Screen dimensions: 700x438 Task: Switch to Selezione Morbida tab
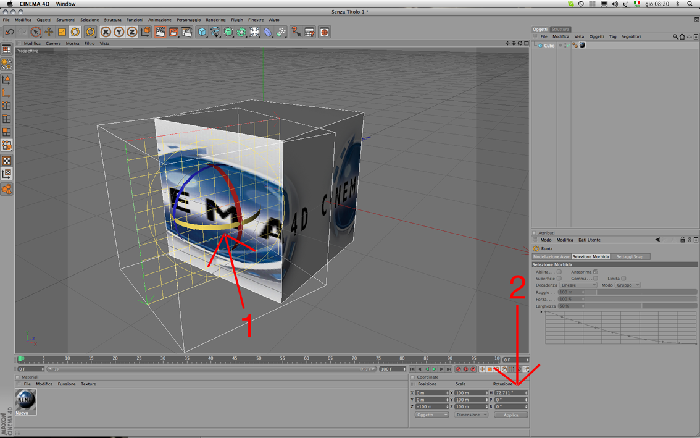pyautogui.click(x=591, y=257)
